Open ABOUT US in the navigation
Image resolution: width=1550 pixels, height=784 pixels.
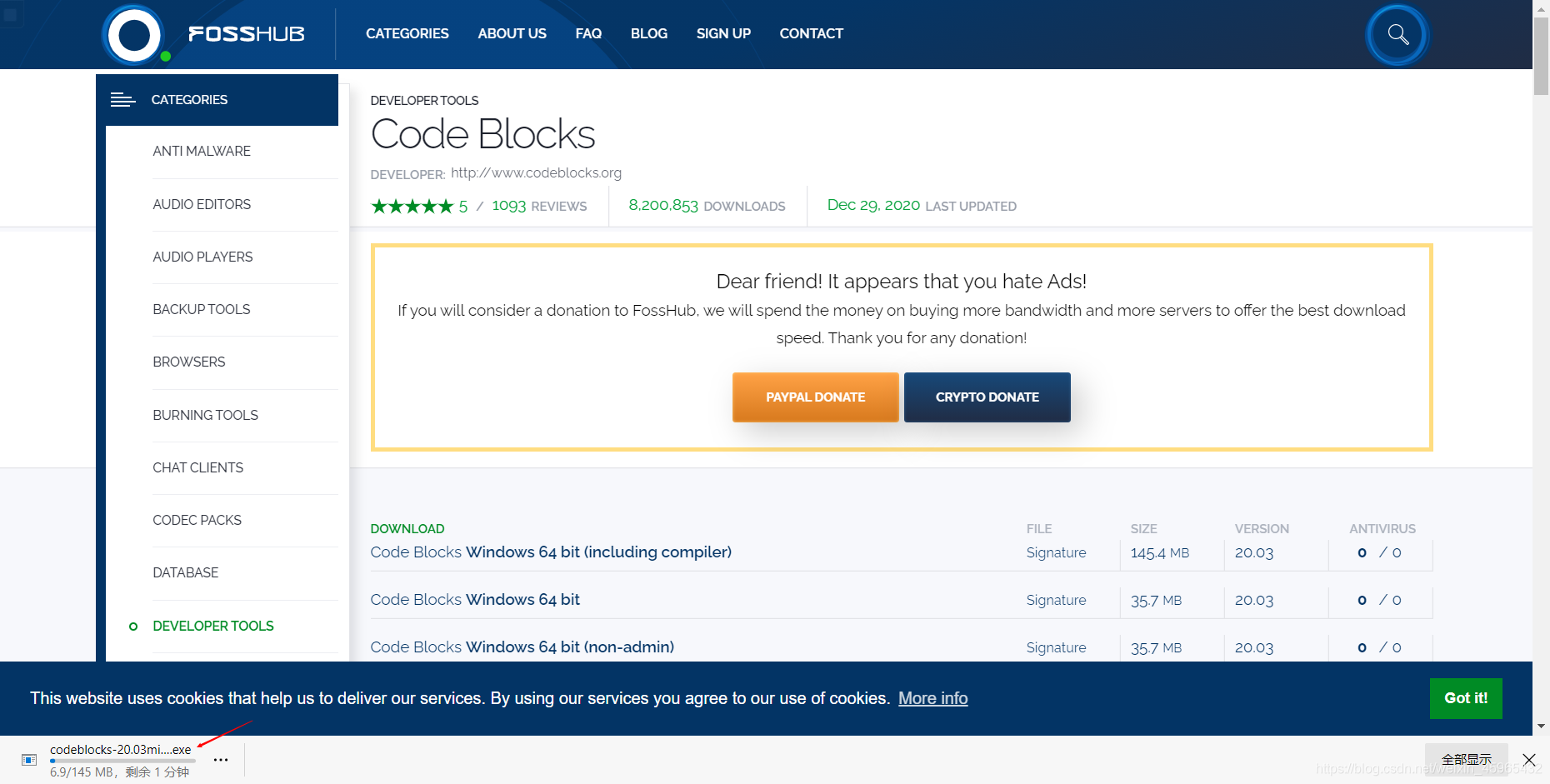click(x=512, y=33)
